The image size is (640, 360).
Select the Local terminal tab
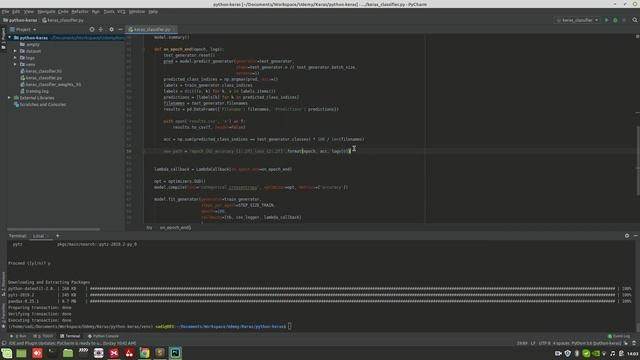click(x=40, y=236)
